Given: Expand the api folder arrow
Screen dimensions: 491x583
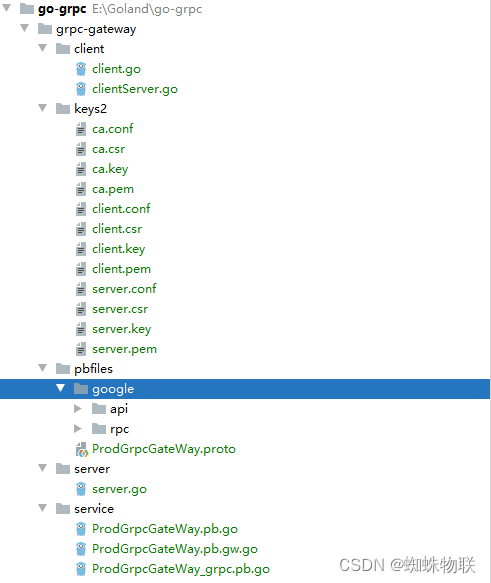Looking at the screenshot, I should pyautogui.click(x=78, y=409).
